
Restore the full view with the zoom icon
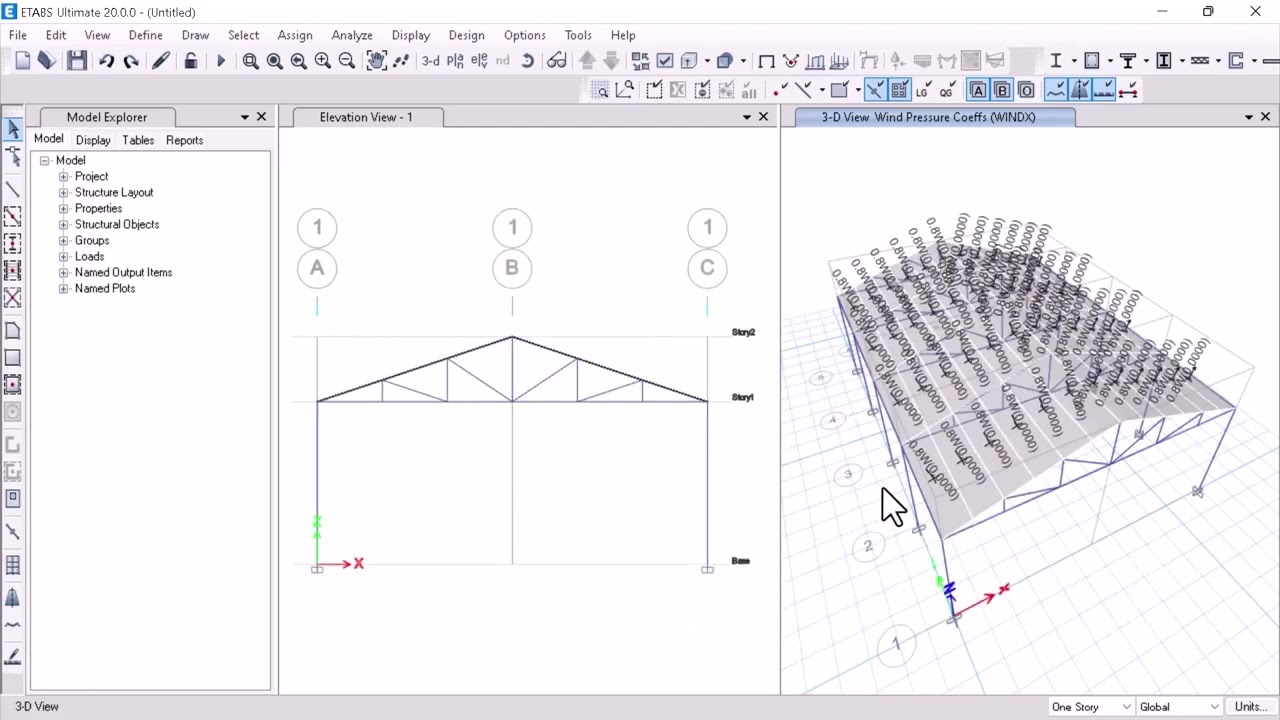coord(274,61)
